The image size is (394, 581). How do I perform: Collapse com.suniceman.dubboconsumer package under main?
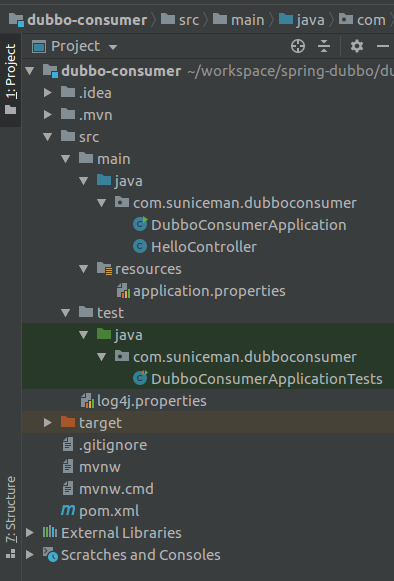102,203
